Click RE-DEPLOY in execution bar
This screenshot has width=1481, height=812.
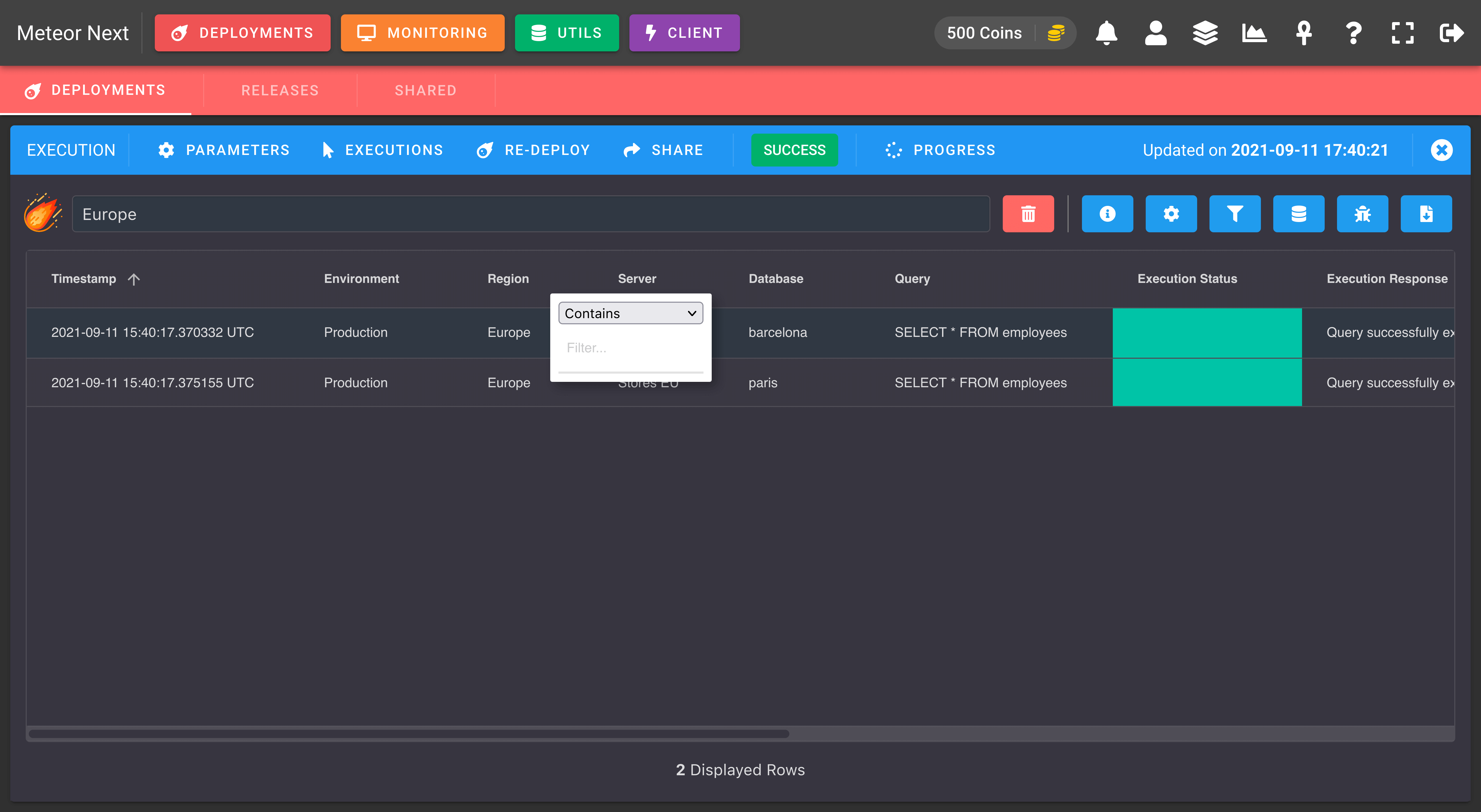pyautogui.click(x=533, y=150)
